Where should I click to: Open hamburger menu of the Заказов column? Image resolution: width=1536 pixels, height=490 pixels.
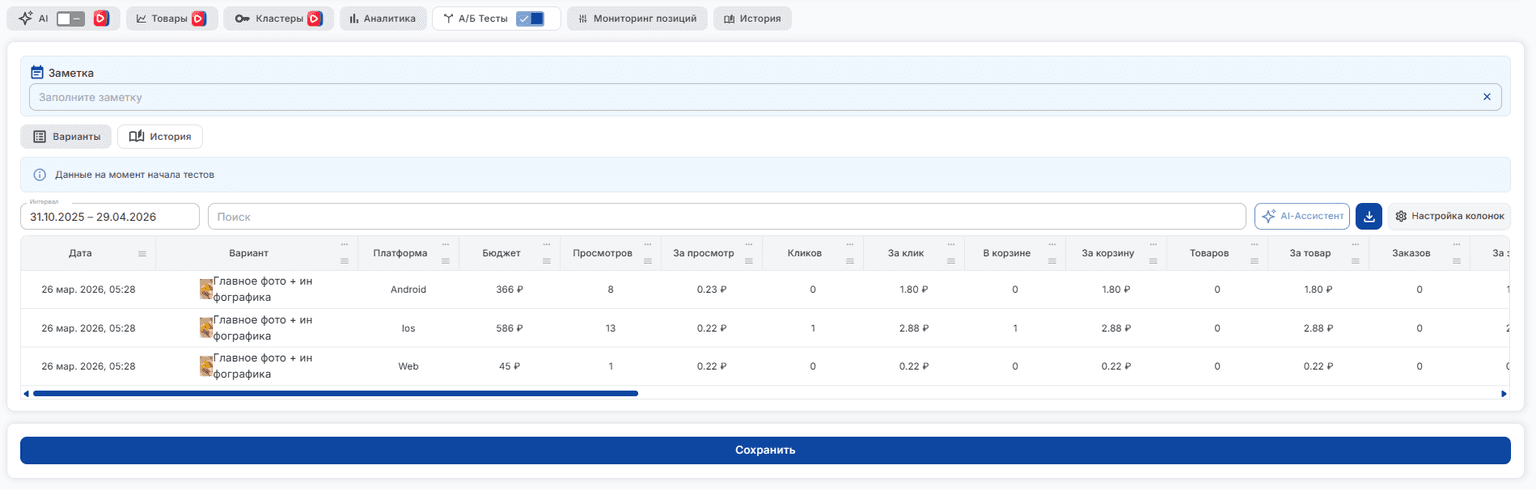(1457, 261)
